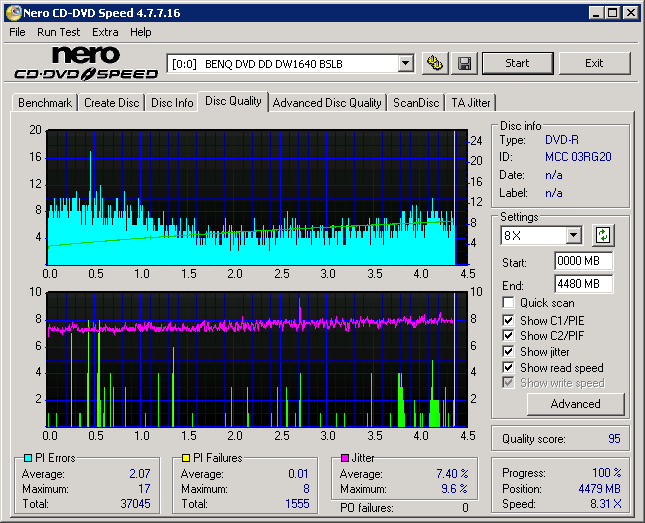Click the save floppy disk icon
Screen dimensions: 645x523
pyautogui.click(x=465, y=63)
